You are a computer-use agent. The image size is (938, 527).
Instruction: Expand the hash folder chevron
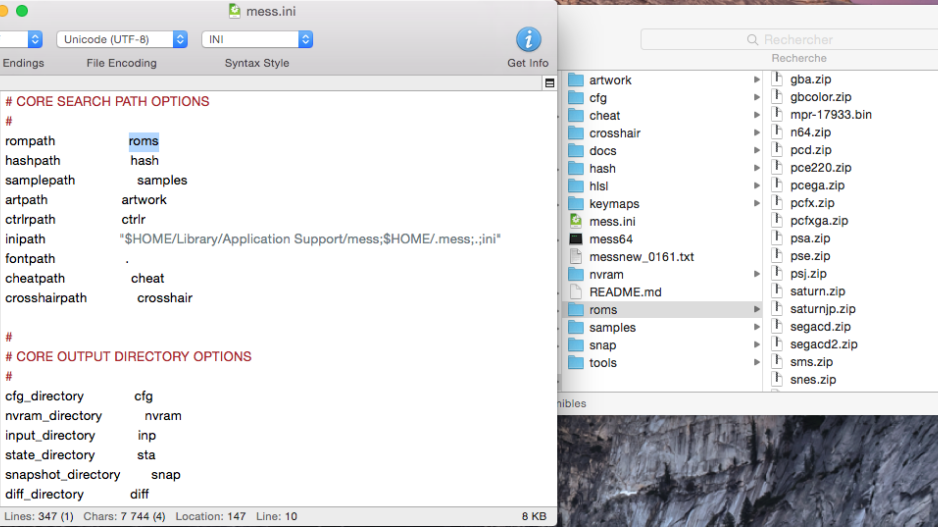pyautogui.click(x=757, y=168)
